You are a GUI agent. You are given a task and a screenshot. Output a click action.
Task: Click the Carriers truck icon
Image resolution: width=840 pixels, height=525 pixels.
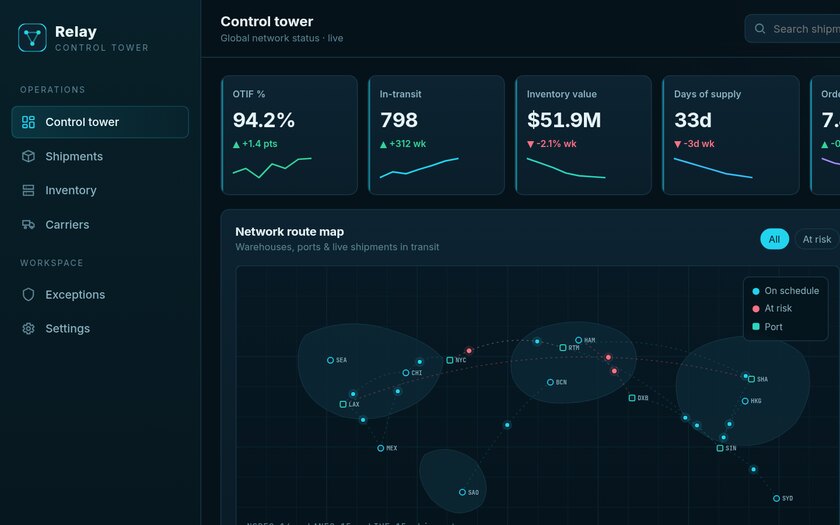(x=28, y=224)
